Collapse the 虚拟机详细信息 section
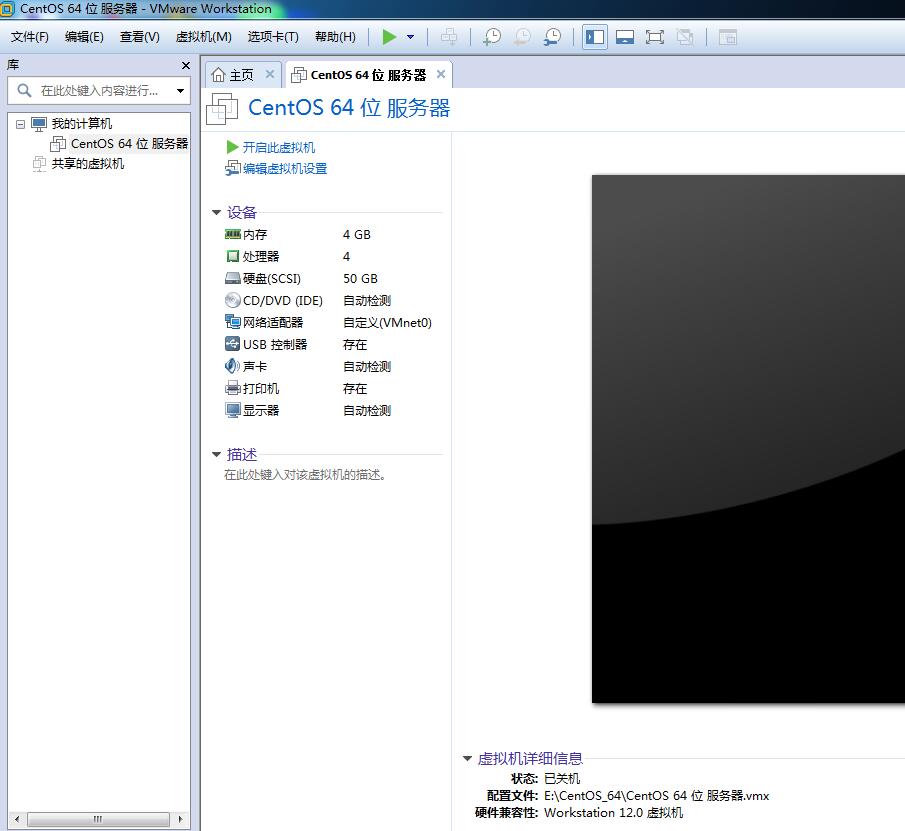Viewport: 905px width, 831px height. tap(468, 758)
